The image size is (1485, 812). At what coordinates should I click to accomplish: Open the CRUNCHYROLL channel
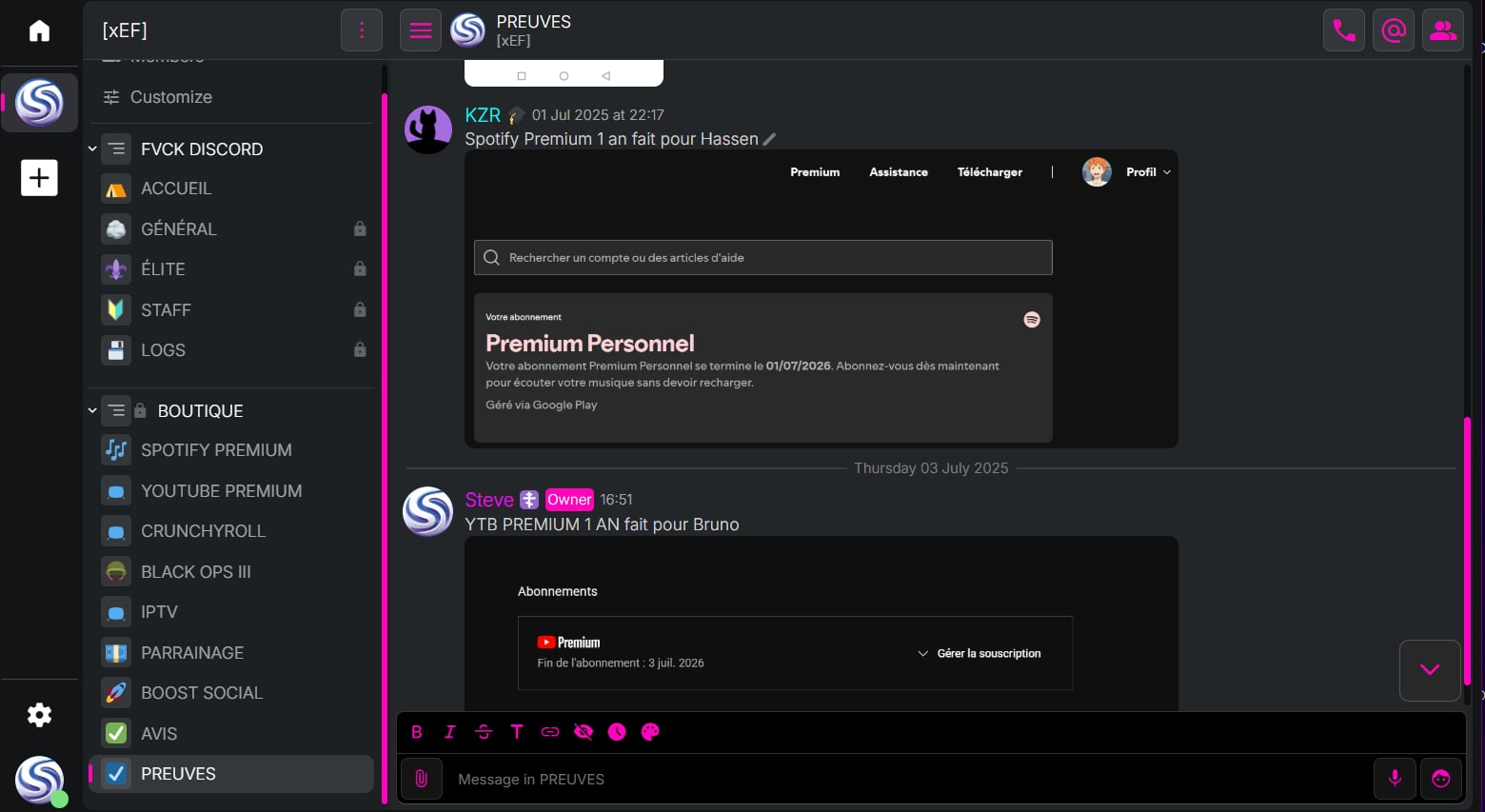[x=231, y=531]
